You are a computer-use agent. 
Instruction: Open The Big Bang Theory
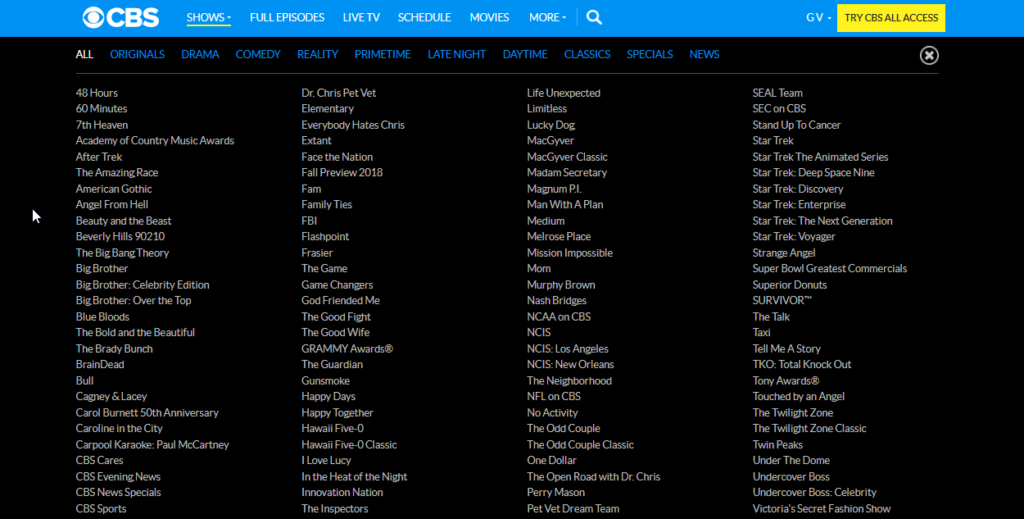point(122,253)
